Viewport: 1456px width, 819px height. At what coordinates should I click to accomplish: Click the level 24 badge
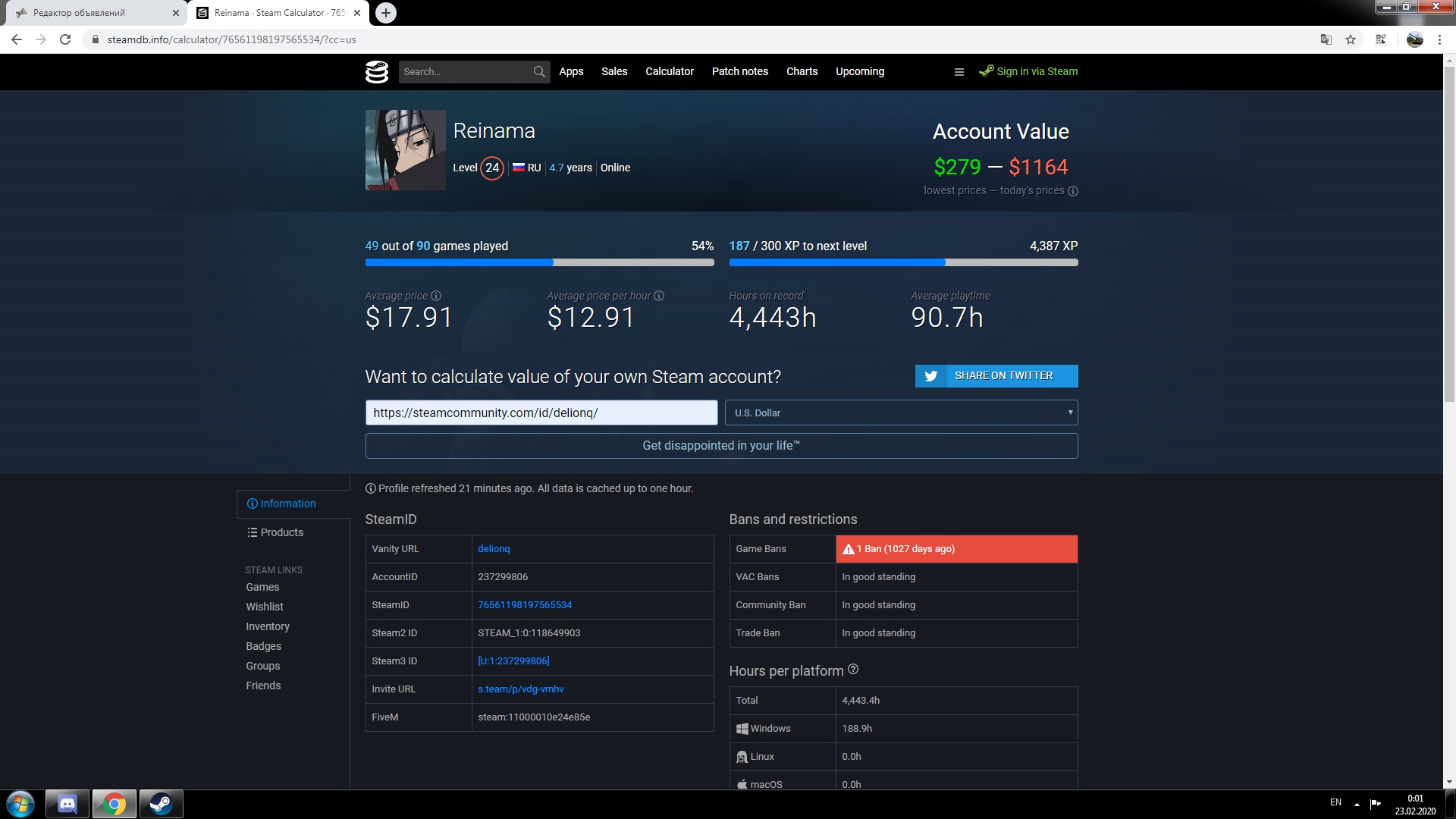492,168
